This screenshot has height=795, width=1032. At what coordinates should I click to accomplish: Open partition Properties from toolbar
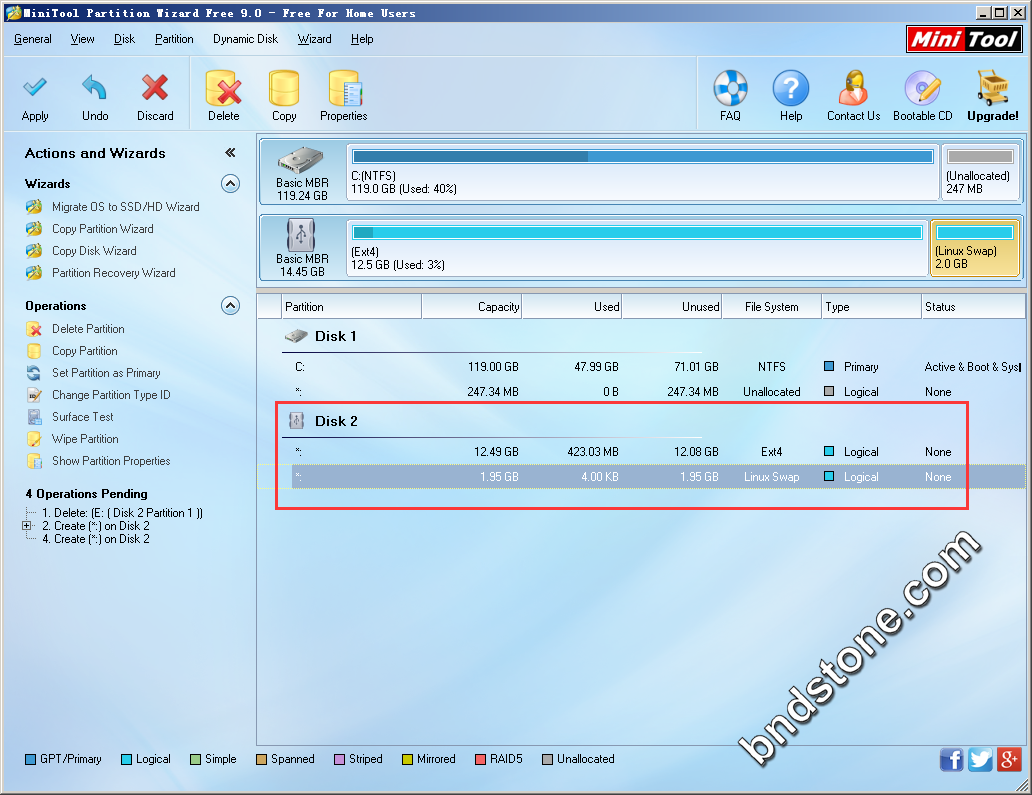point(344,96)
